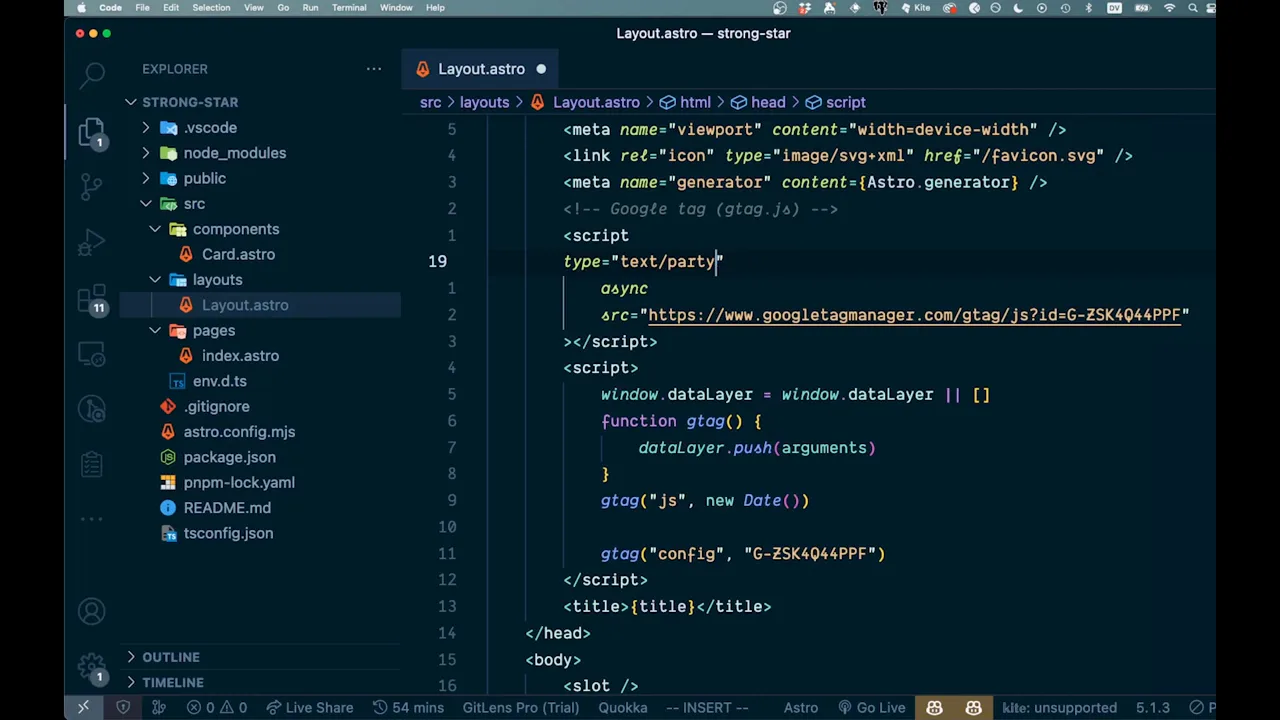Show additional views ellipsis in activity bar
Viewport: 1280px width, 720px height.
click(x=92, y=519)
